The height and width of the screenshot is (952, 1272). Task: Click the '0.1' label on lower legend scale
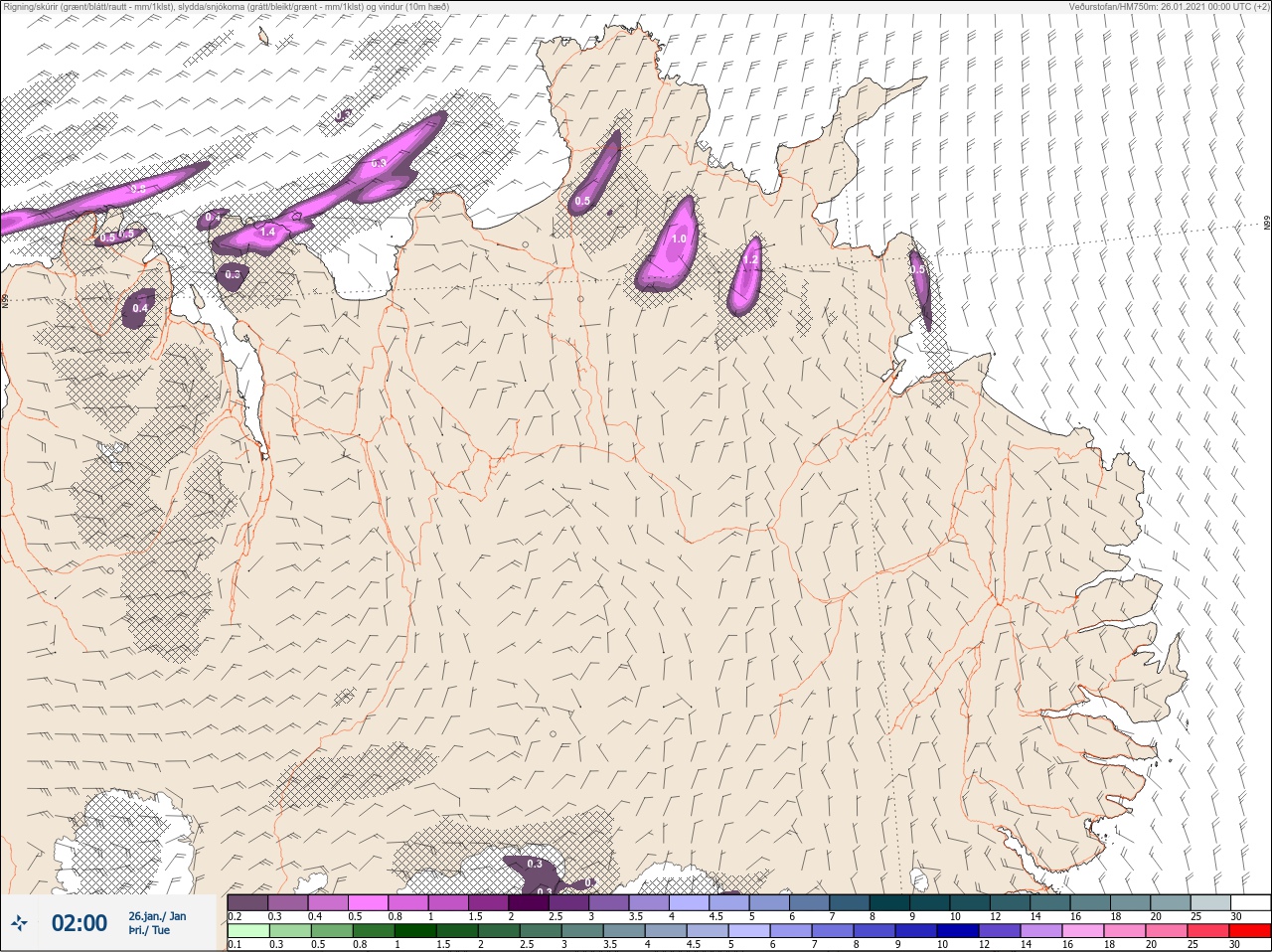[x=235, y=944]
